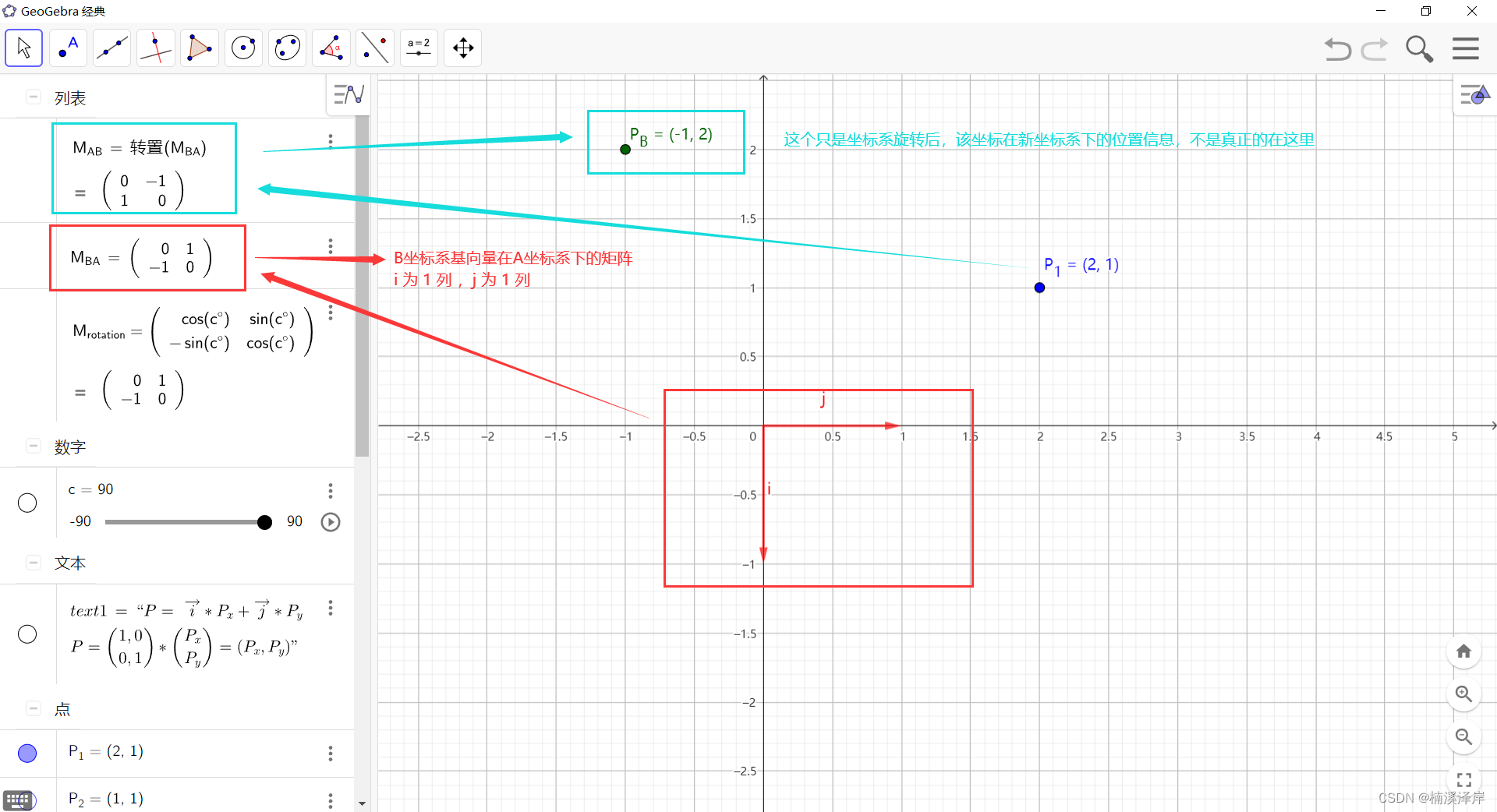Image resolution: width=1497 pixels, height=812 pixels.
Task: Zoom in on graphics view
Action: (x=1463, y=694)
